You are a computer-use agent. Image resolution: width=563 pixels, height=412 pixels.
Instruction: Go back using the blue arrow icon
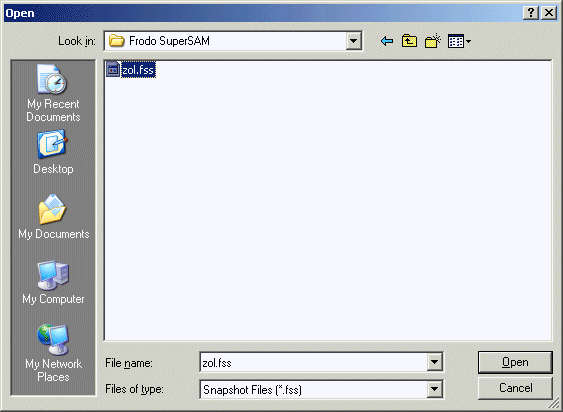tap(387, 41)
